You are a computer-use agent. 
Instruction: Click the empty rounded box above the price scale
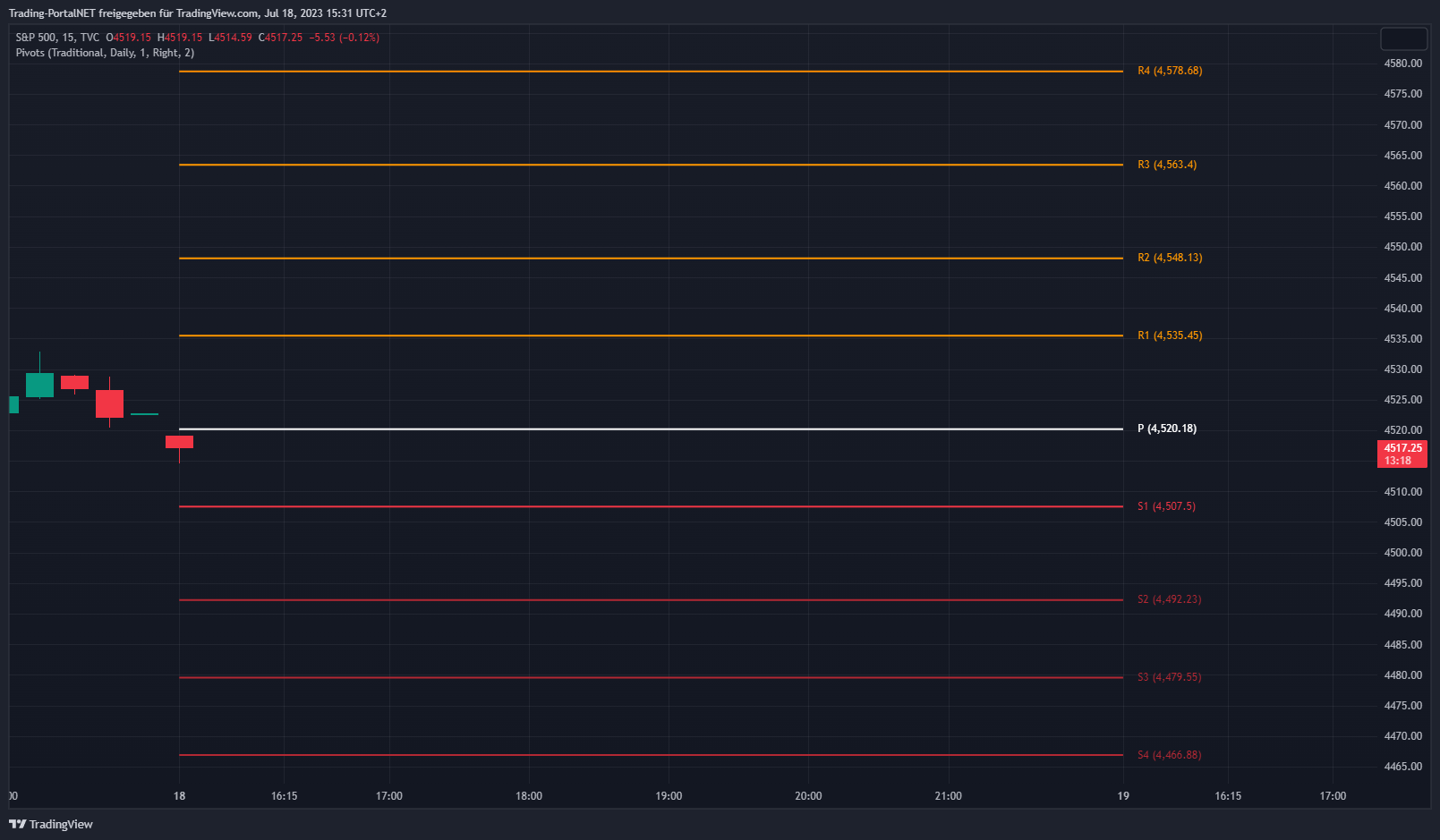pyautogui.click(x=1403, y=38)
